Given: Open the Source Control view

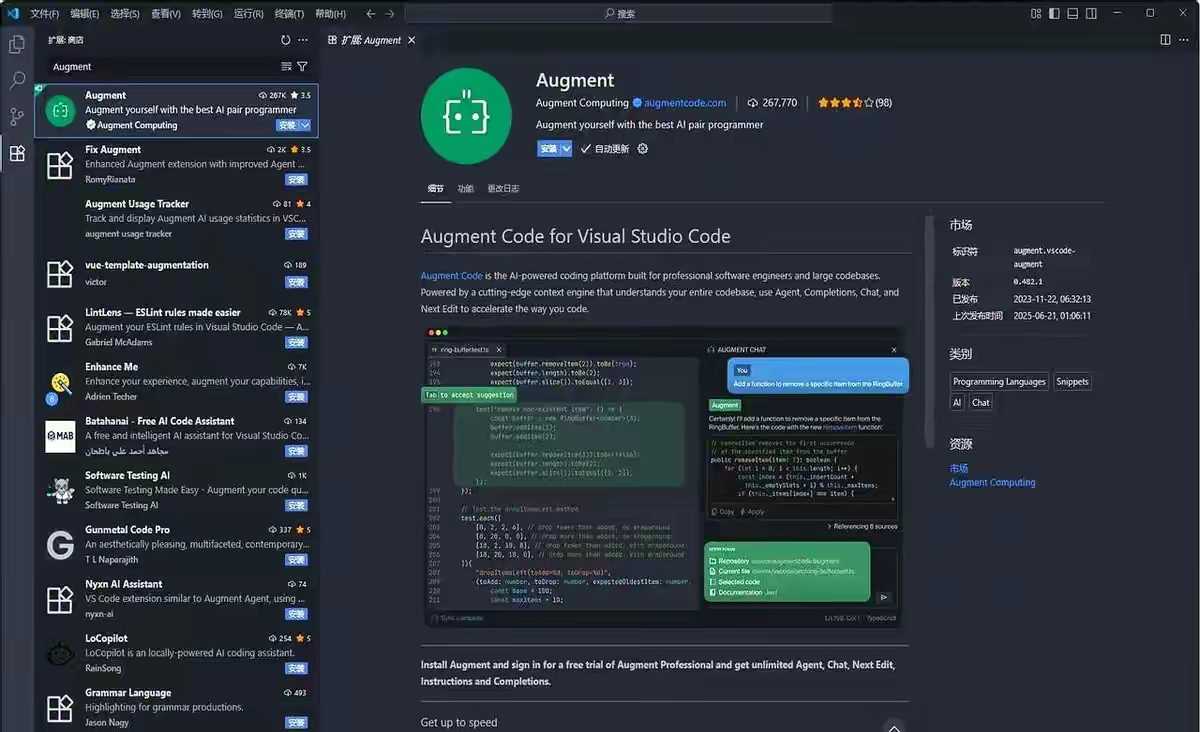Looking at the screenshot, I should tap(17, 117).
